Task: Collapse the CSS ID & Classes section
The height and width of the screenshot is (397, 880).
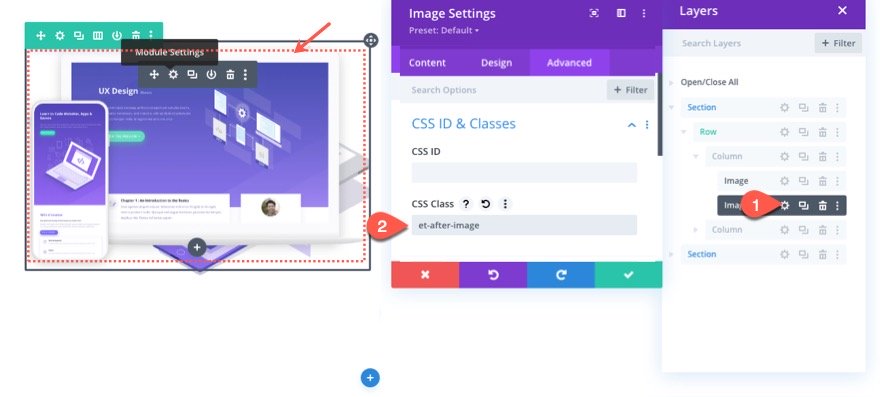Action: 631,125
